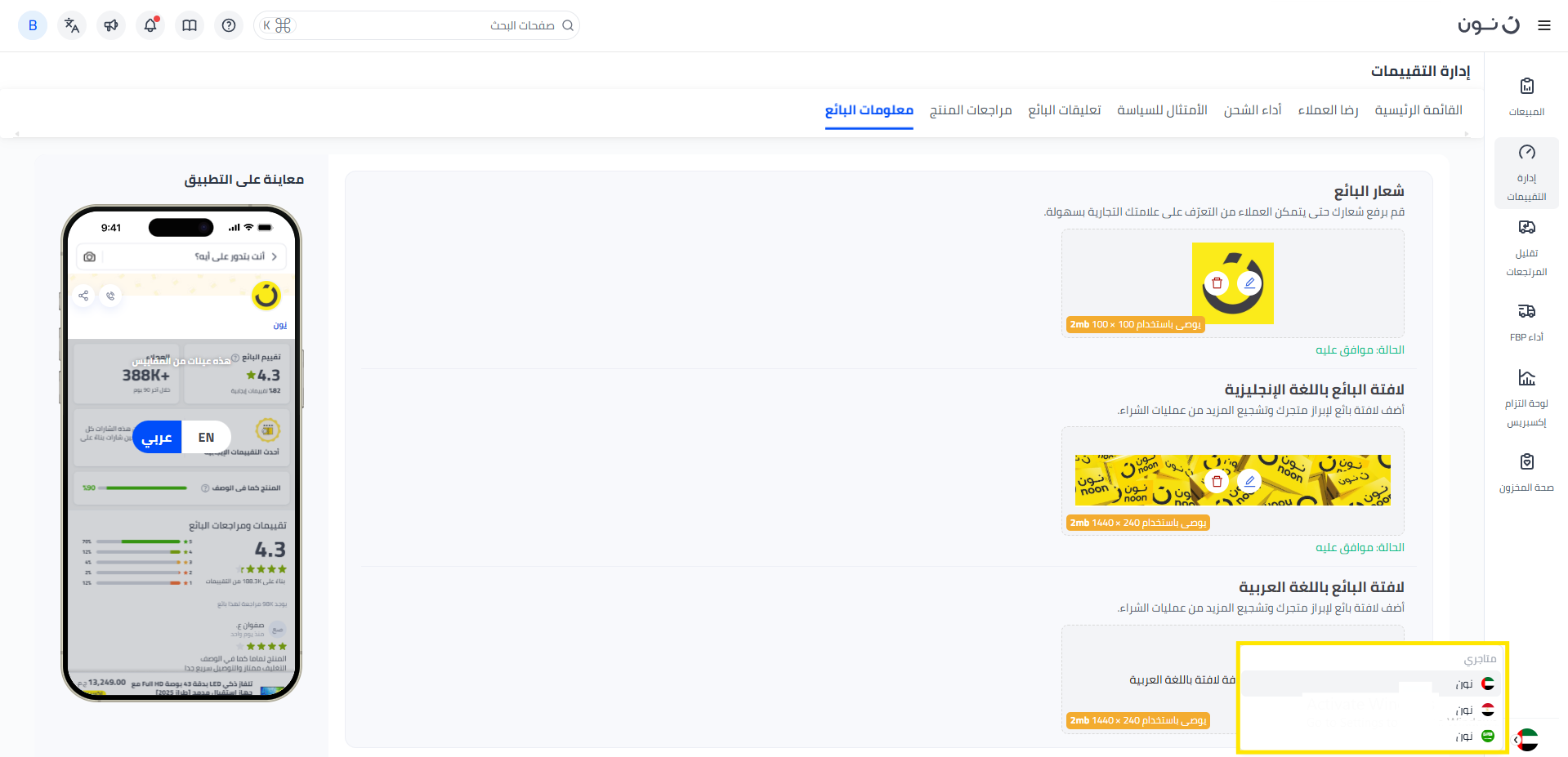The image size is (1568, 757).
Task: Open the help question mark button
Action: coord(229,25)
